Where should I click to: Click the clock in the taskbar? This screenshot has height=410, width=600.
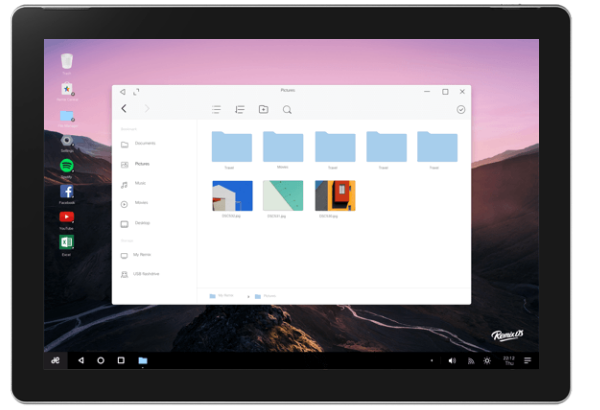(x=509, y=361)
